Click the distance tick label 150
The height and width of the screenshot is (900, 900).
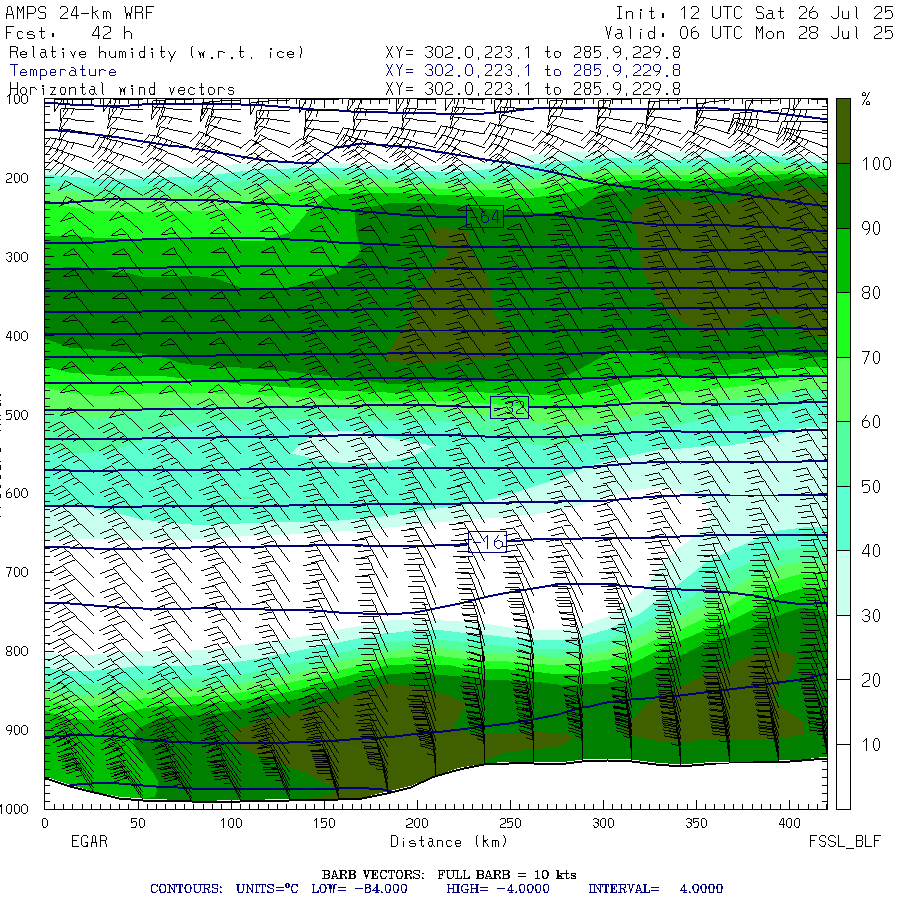[324, 823]
